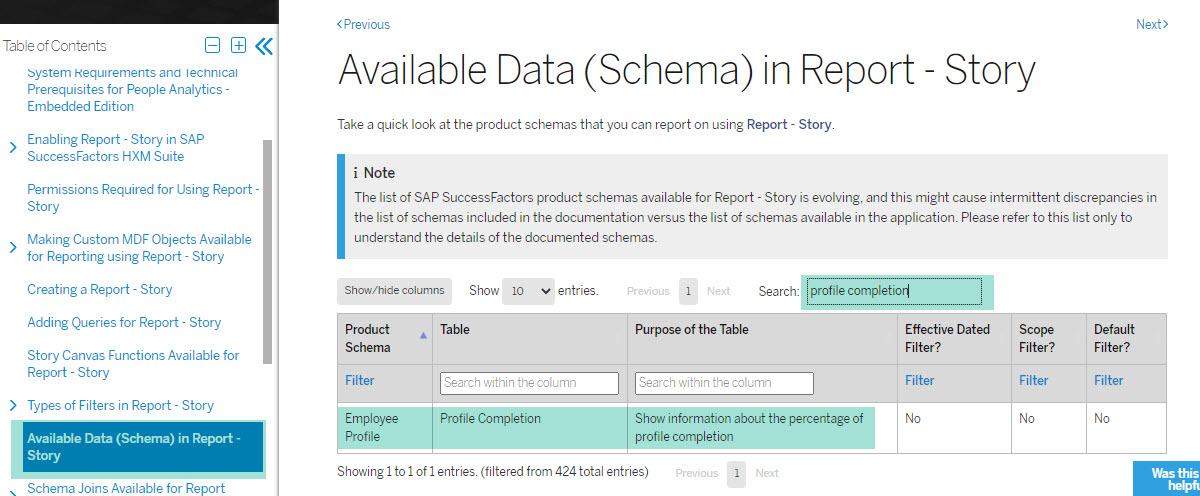Click Effective Dated Filter column header
The width and height of the screenshot is (1200, 496).
(x=954, y=338)
